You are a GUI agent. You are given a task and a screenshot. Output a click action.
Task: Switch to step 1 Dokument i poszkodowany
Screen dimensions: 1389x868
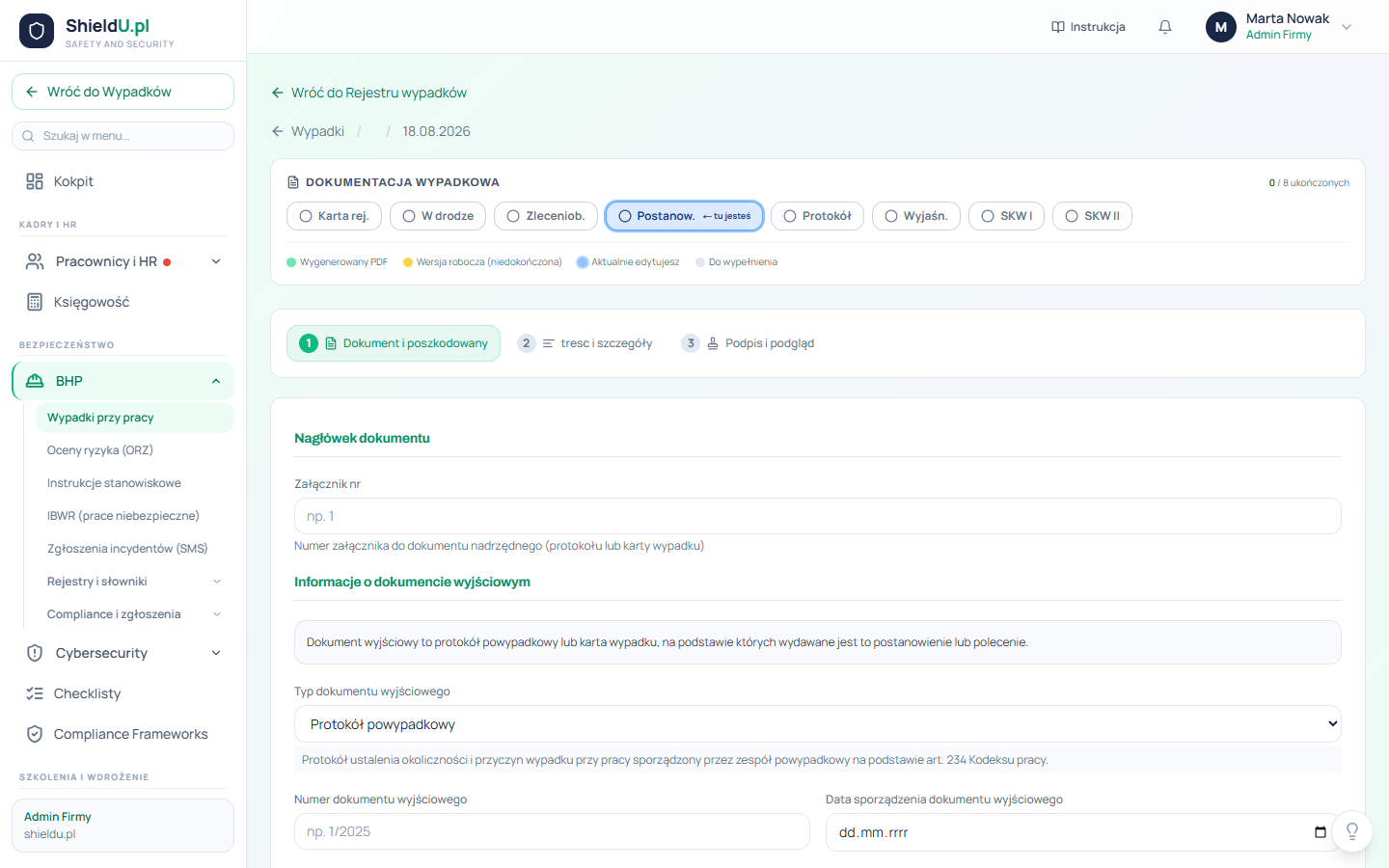pos(394,343)
